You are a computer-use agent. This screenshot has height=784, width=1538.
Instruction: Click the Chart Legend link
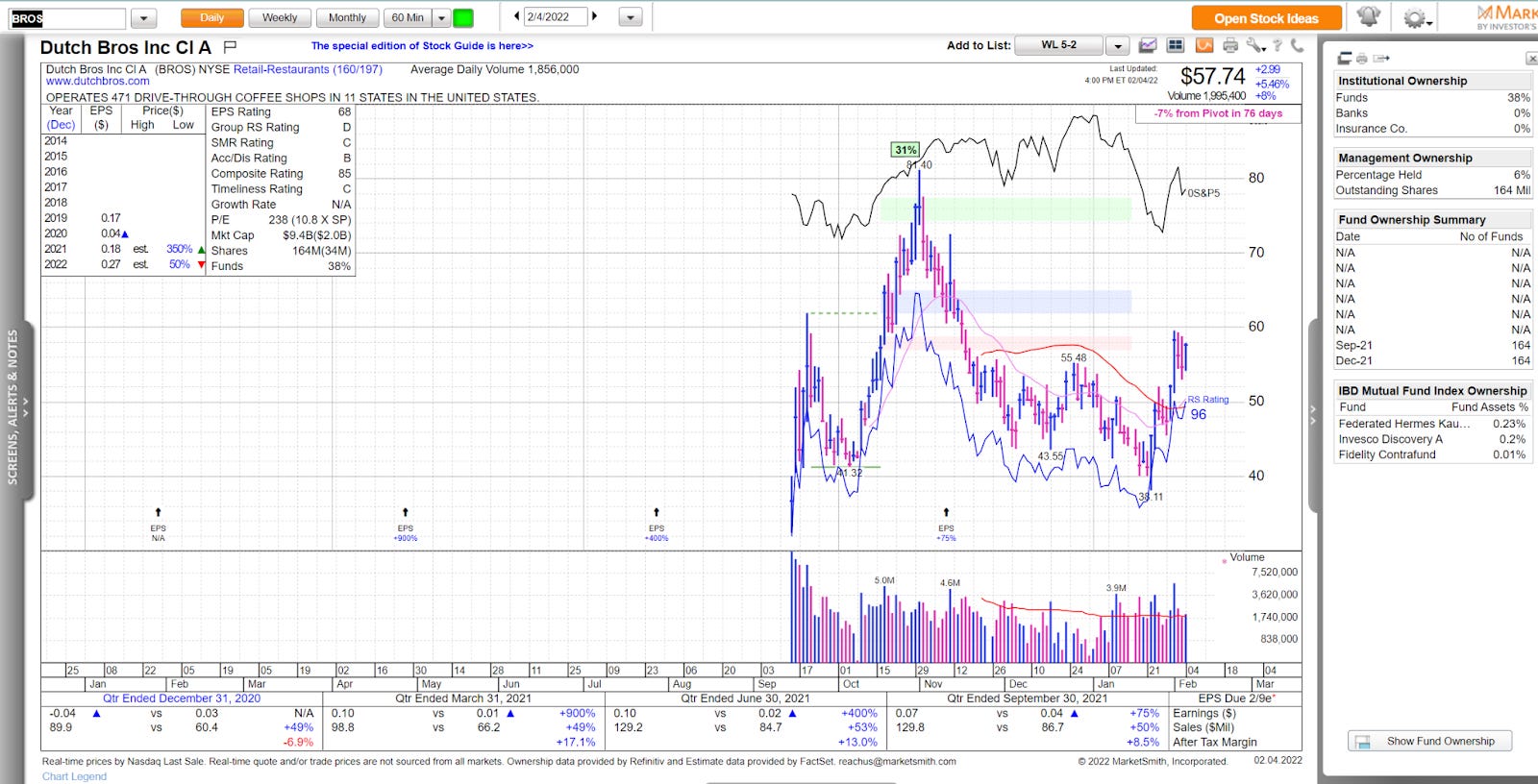pyautogui.click(x=74, y=776)
